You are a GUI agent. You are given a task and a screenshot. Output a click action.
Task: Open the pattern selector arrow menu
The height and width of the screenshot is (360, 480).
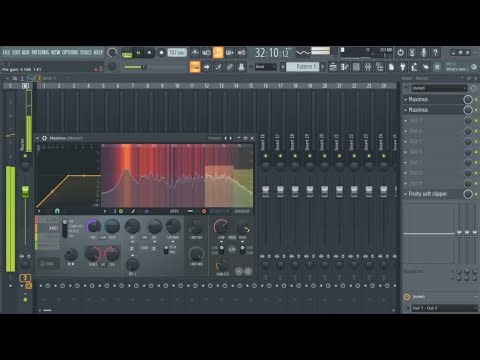(283, 67)
